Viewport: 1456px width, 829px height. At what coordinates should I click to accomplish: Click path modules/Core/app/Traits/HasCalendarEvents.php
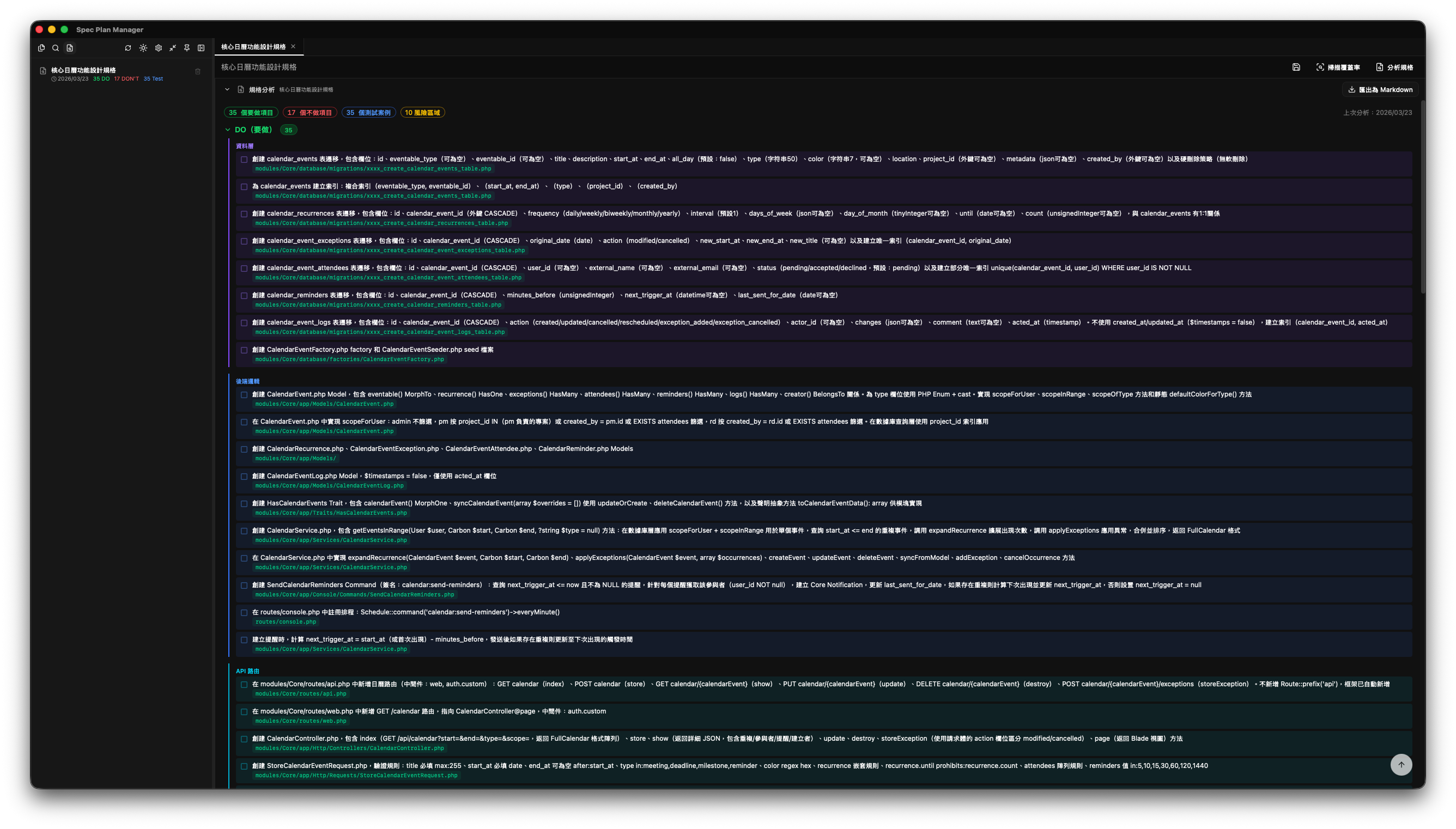[331, 513]
